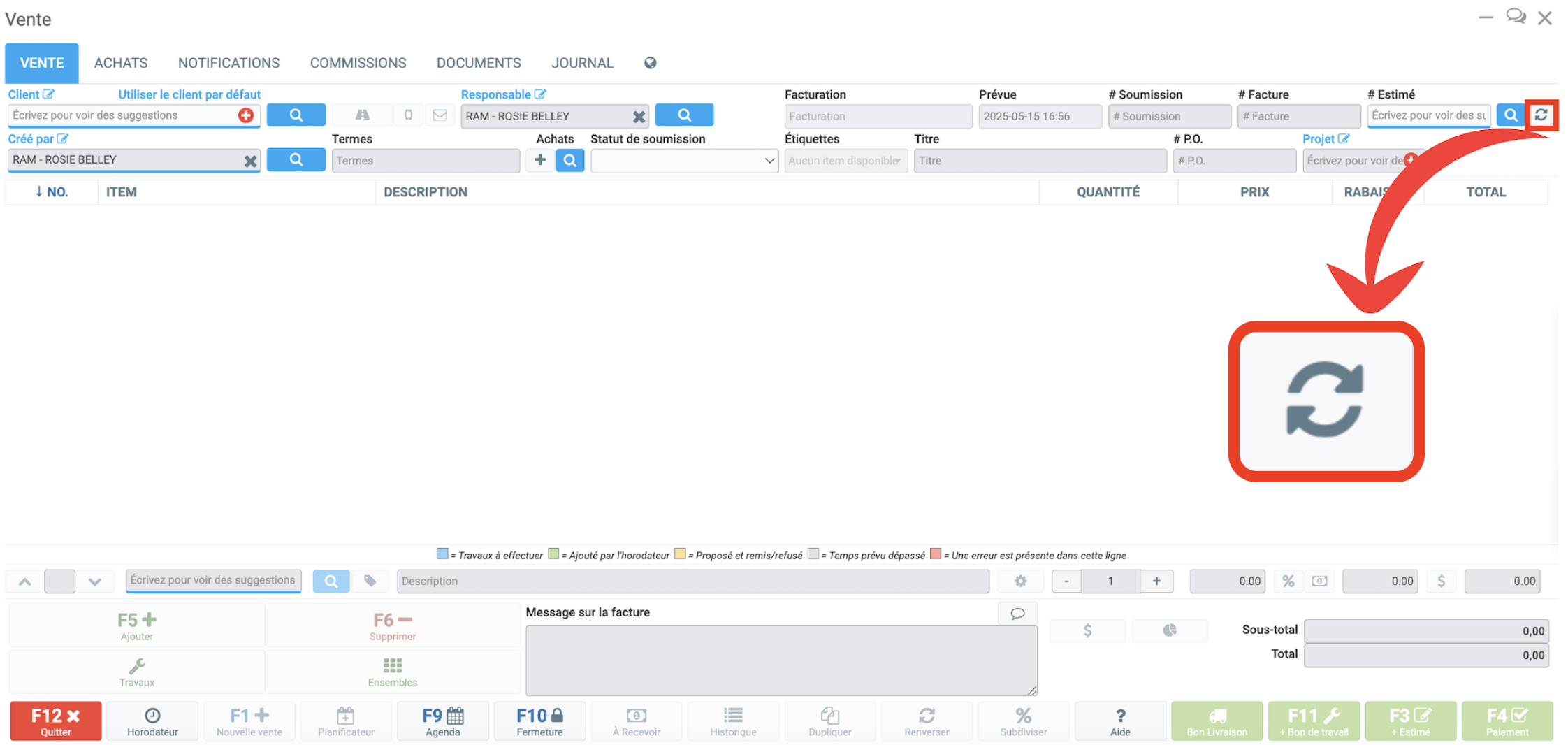Image resolution: width=1568 pixels, height=745 pixels.
Task: Click the down chevron in item line navigator
Action: click(95, 581)
